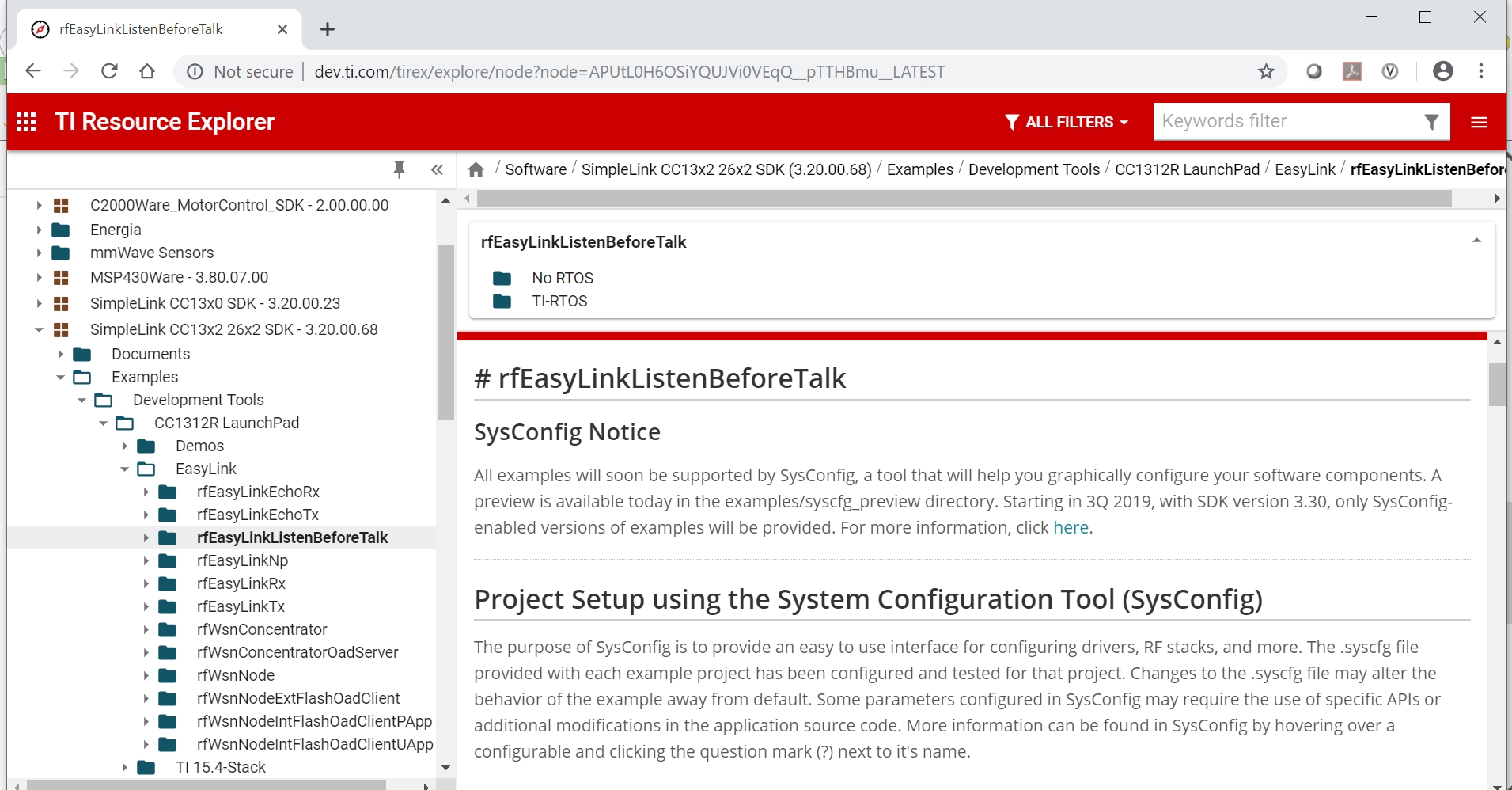The width and height of the screenshot is (1512, 790).
Task: Click the 'here' SysConfig link
Action: 1071,528
